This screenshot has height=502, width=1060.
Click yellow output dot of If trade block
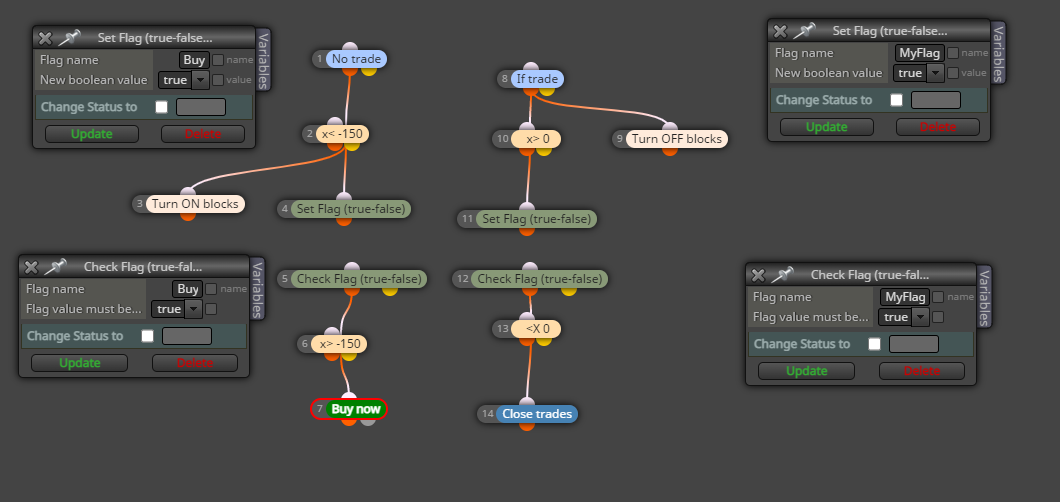click(547, 89)
